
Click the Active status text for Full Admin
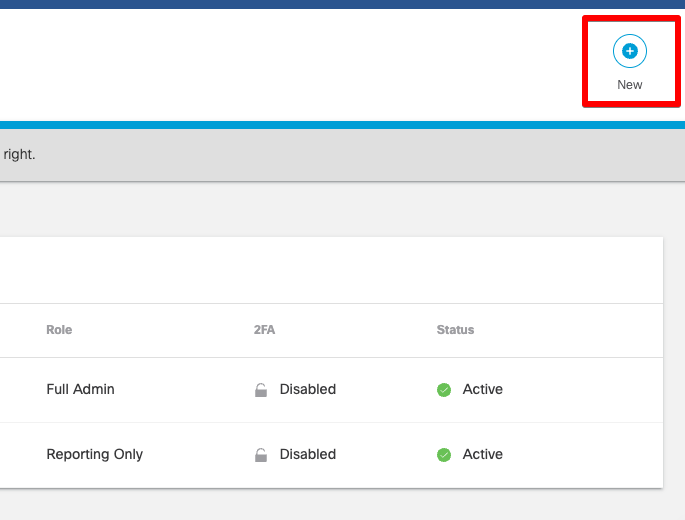482,389
